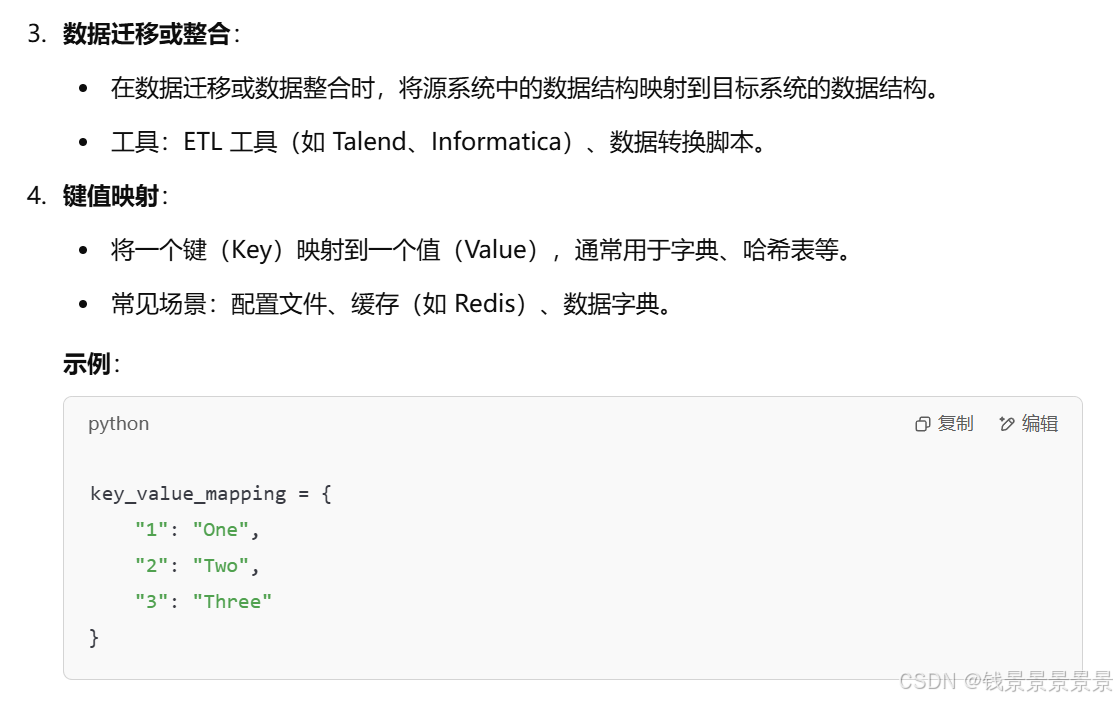This screenshot has height=701, width=1117.
Task: Click the "One" string in the code
Action: pos(221,530)
